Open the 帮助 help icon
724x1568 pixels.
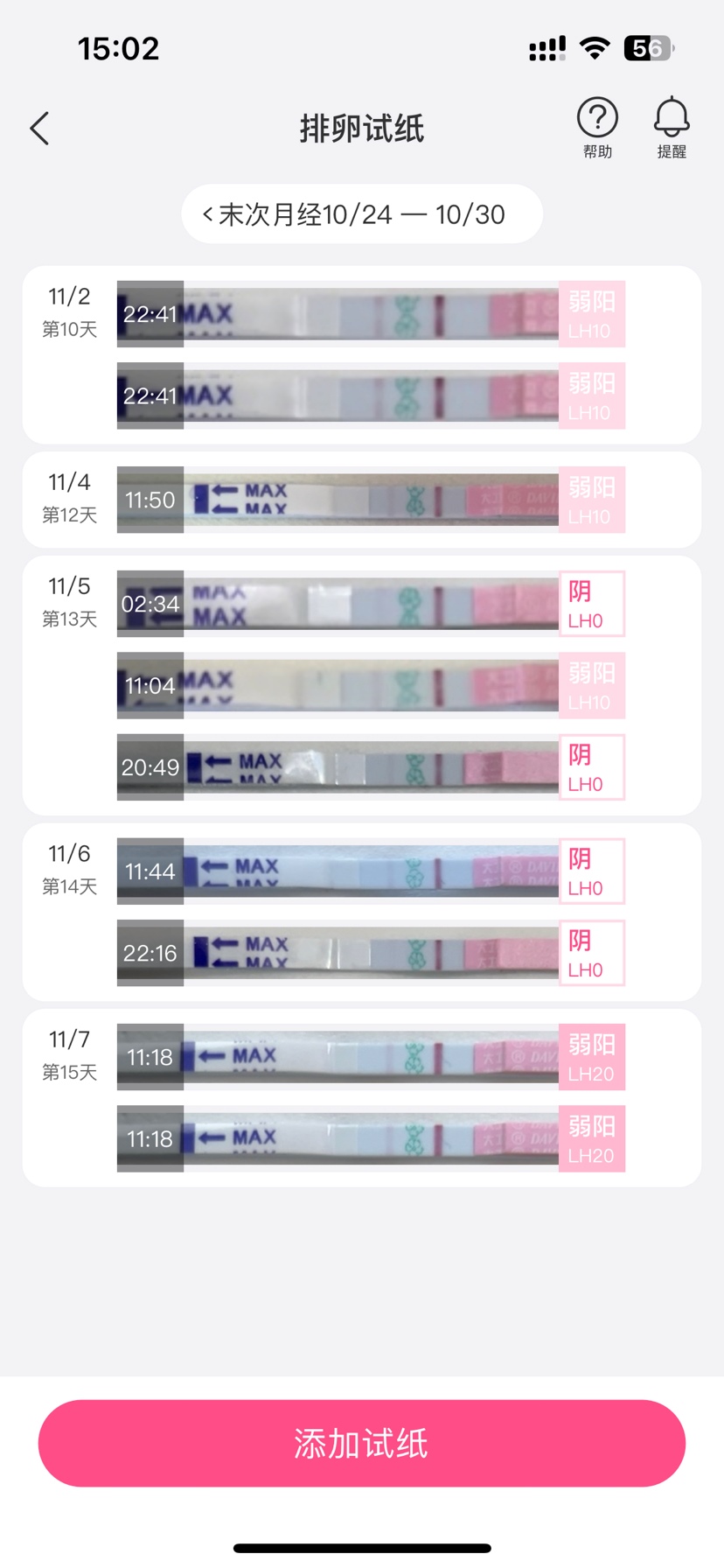(597, 127)
